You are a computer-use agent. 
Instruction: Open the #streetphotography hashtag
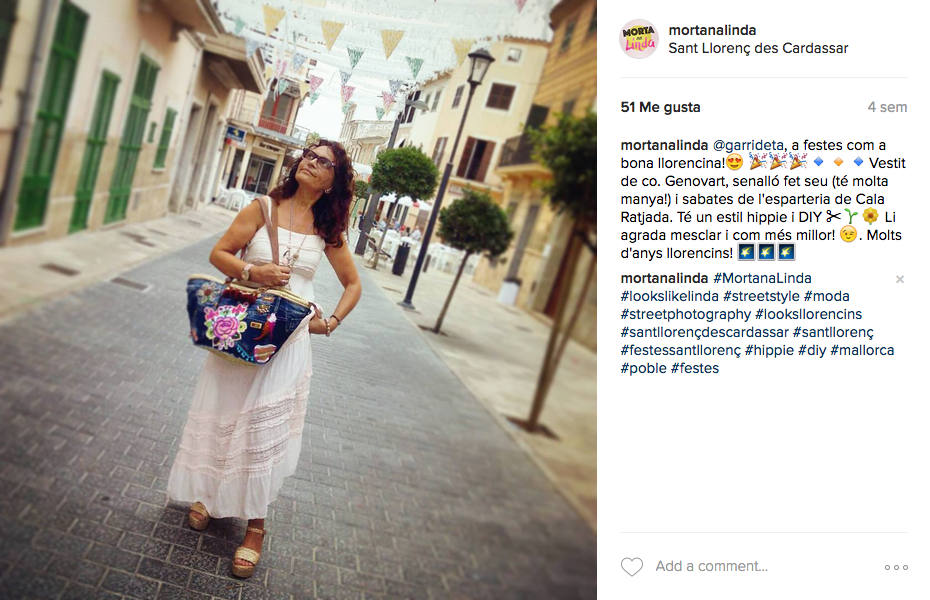686,314
